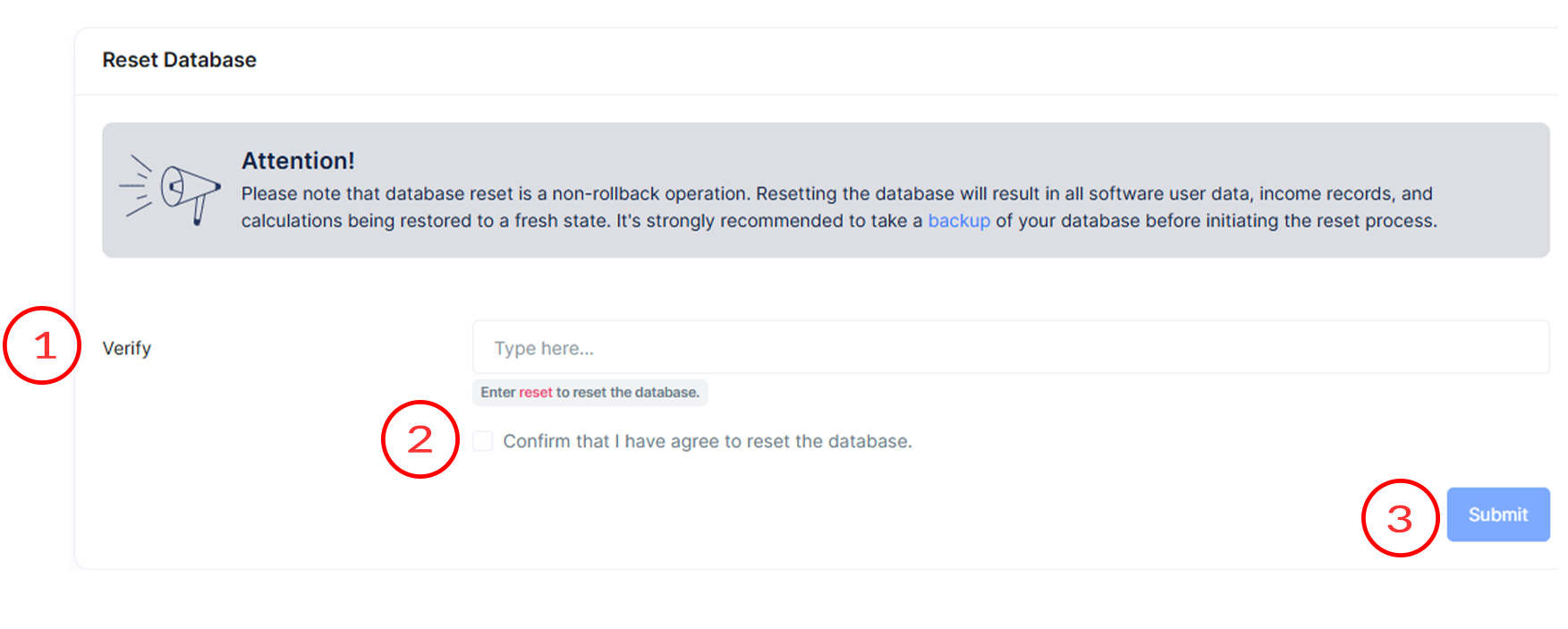Click the Verify field label
The width and height of the screenshot is (1568, 629).
coord(126,348)
